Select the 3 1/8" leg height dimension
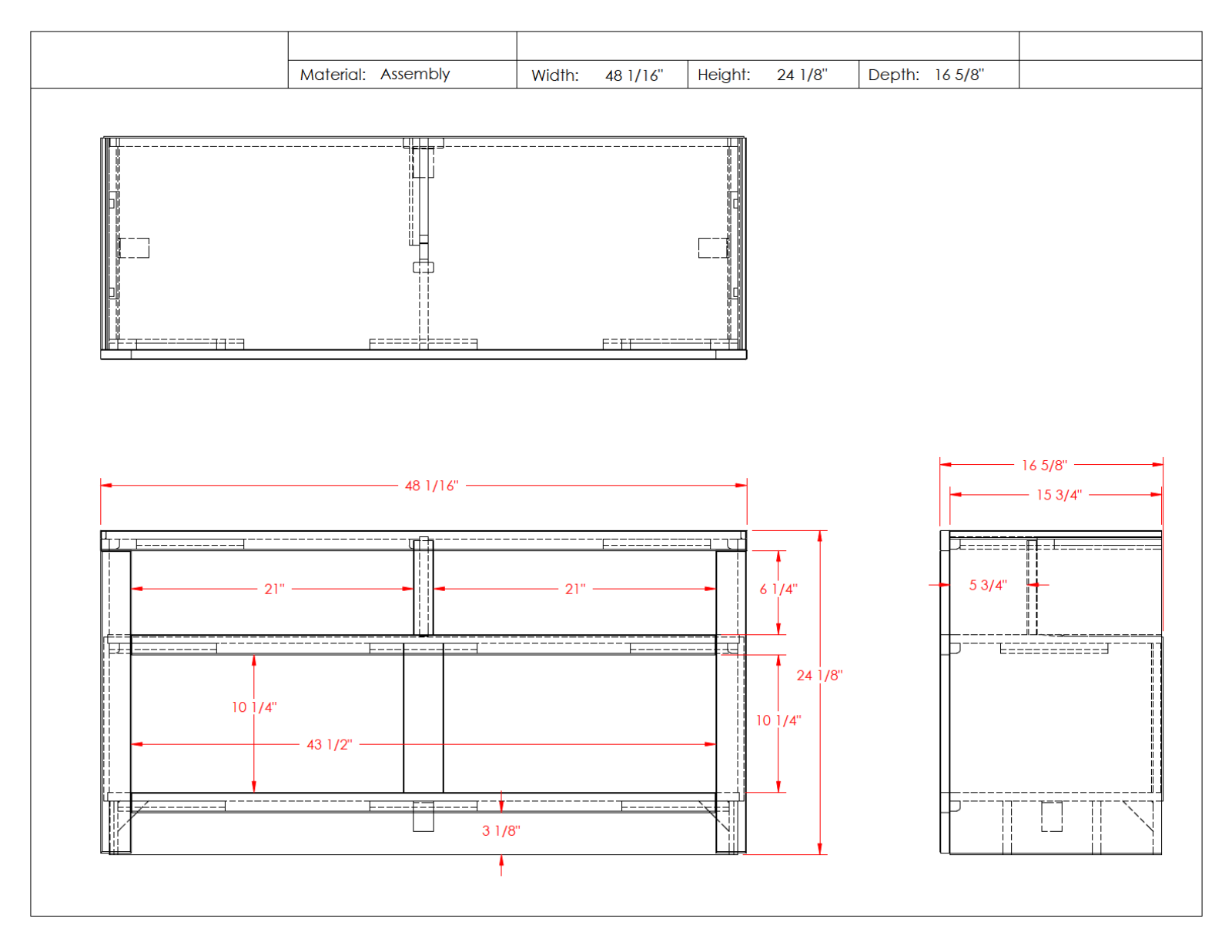The image size is (1232, 952). (x=500, y=830)
